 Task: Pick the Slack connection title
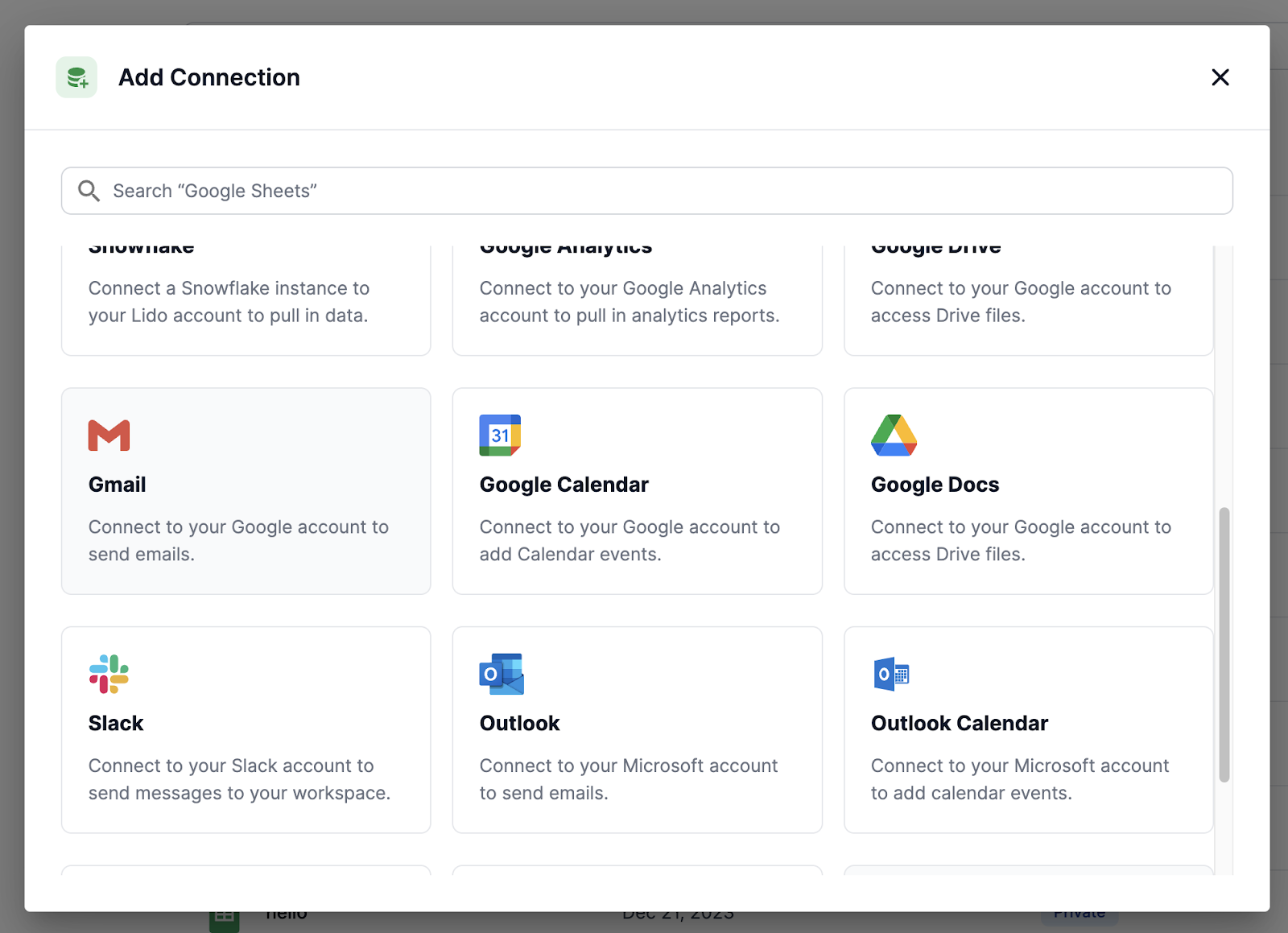(116, 723)
